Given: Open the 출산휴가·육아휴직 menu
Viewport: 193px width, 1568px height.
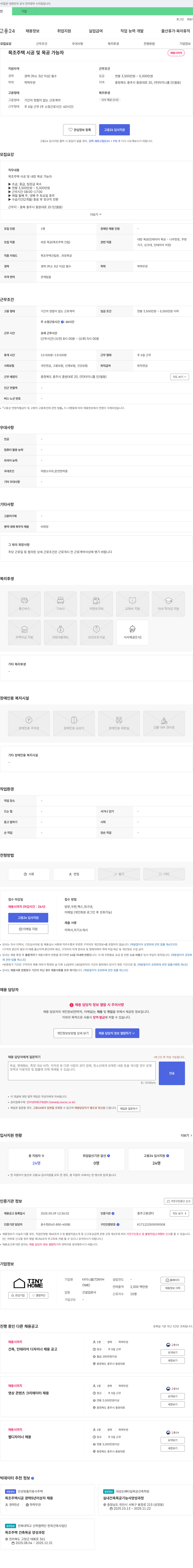Looking at the screenshot, I should point(175,31).
